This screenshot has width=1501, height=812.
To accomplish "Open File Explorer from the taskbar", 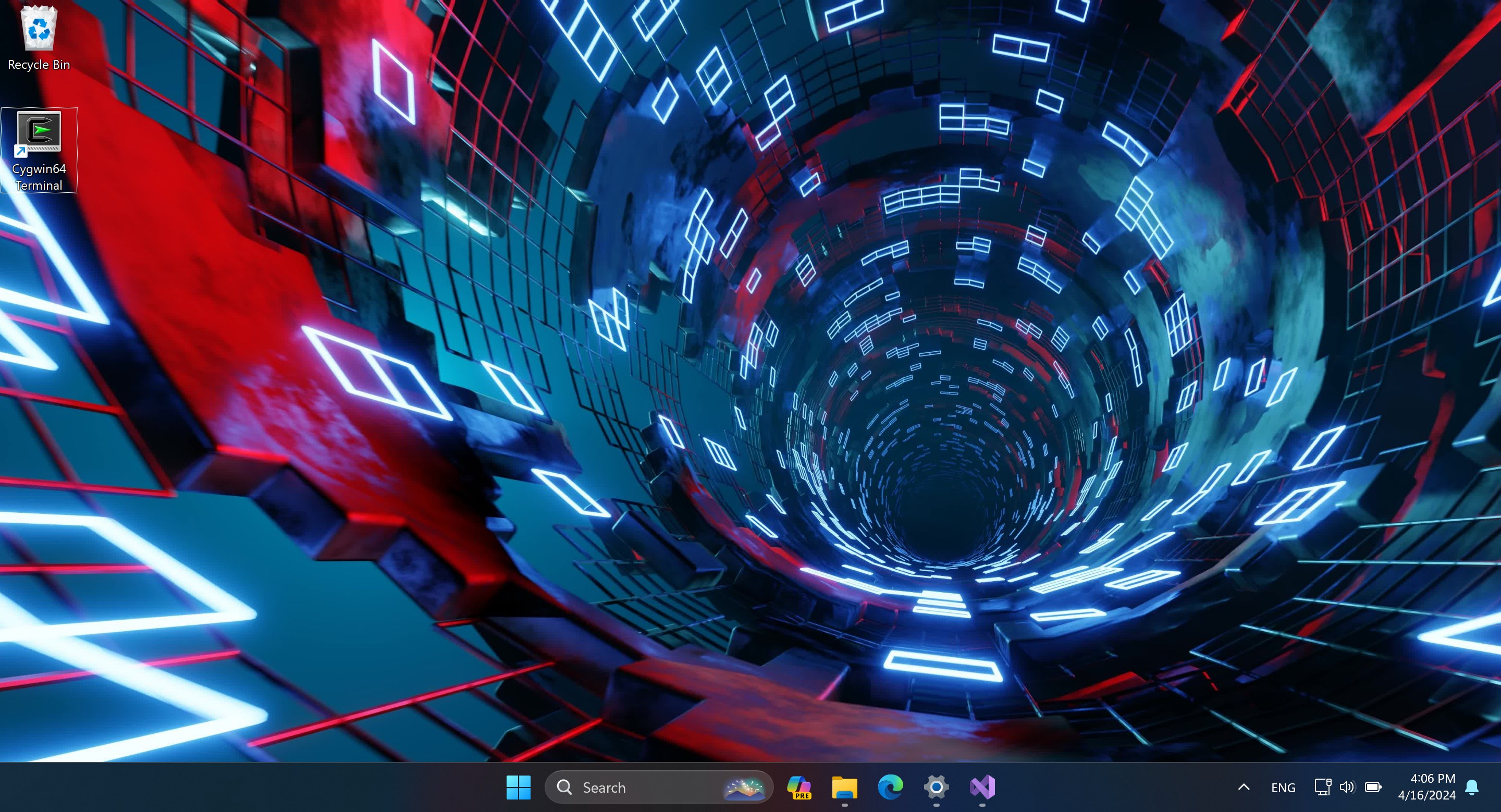I will 846,787.
